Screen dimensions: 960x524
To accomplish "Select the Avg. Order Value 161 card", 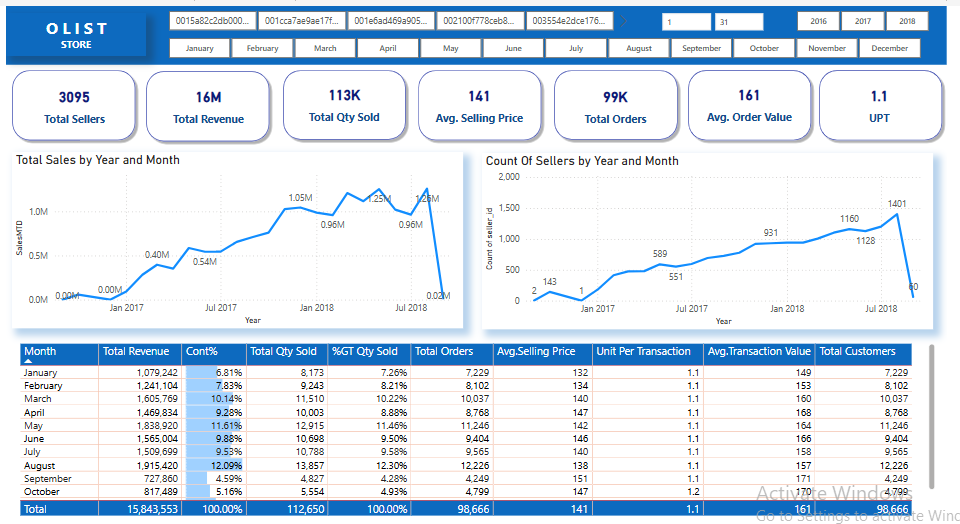I will (x=749, y=105).
